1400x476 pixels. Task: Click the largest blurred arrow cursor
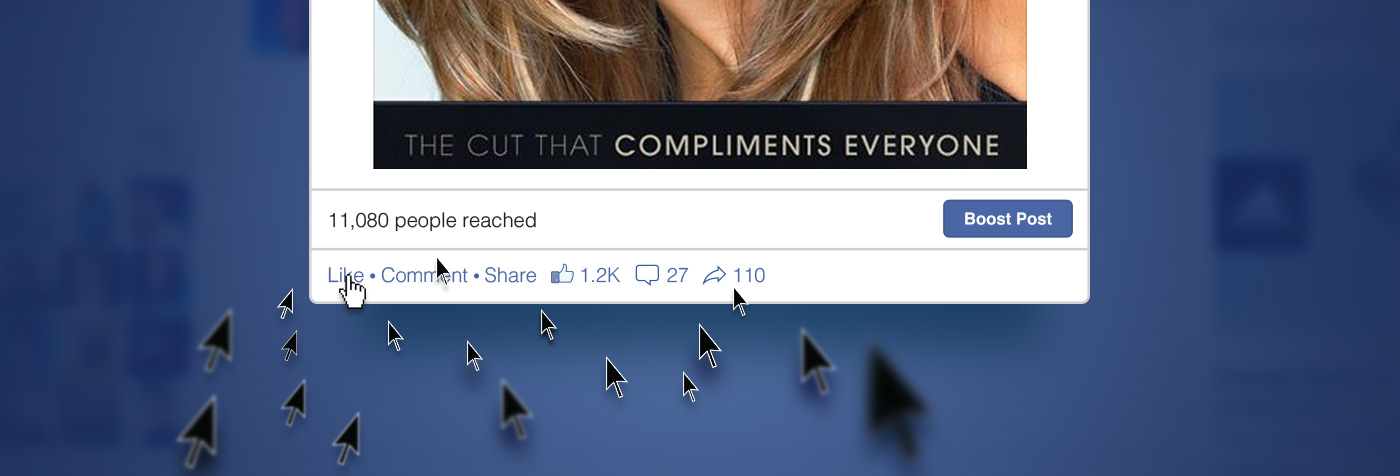897,402
